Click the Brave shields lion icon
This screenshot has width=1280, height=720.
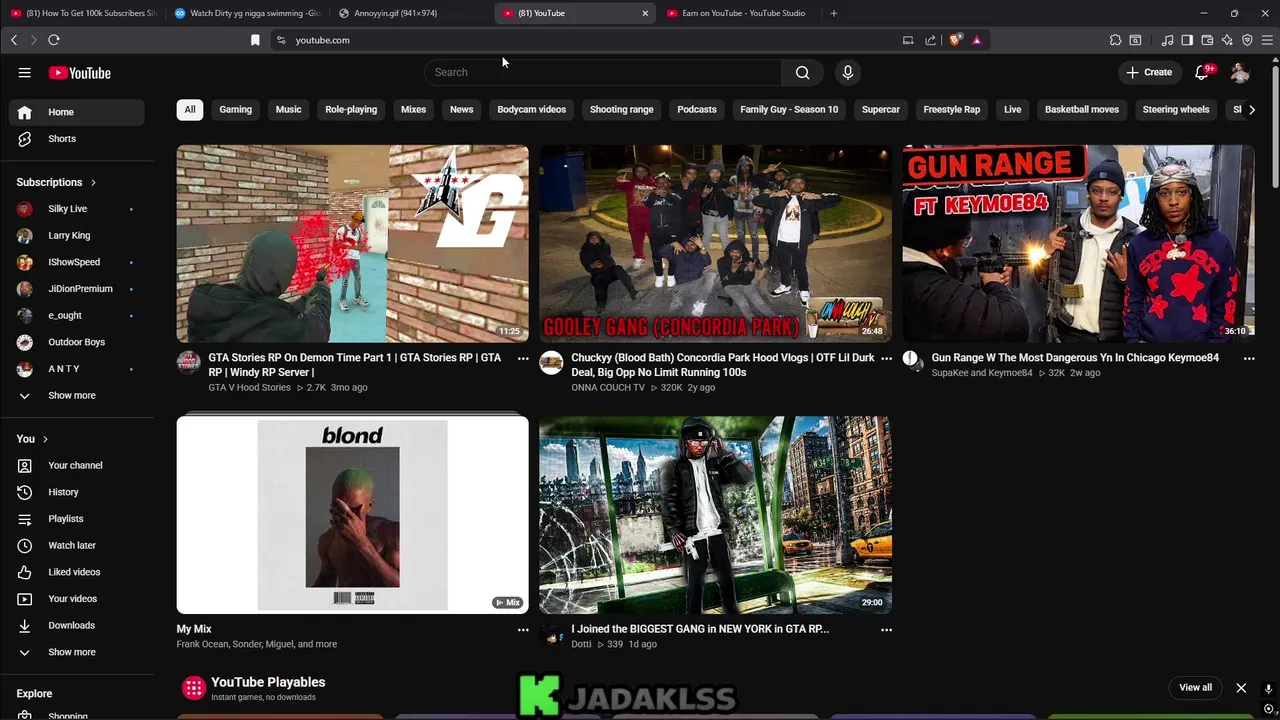click(955, 40)
